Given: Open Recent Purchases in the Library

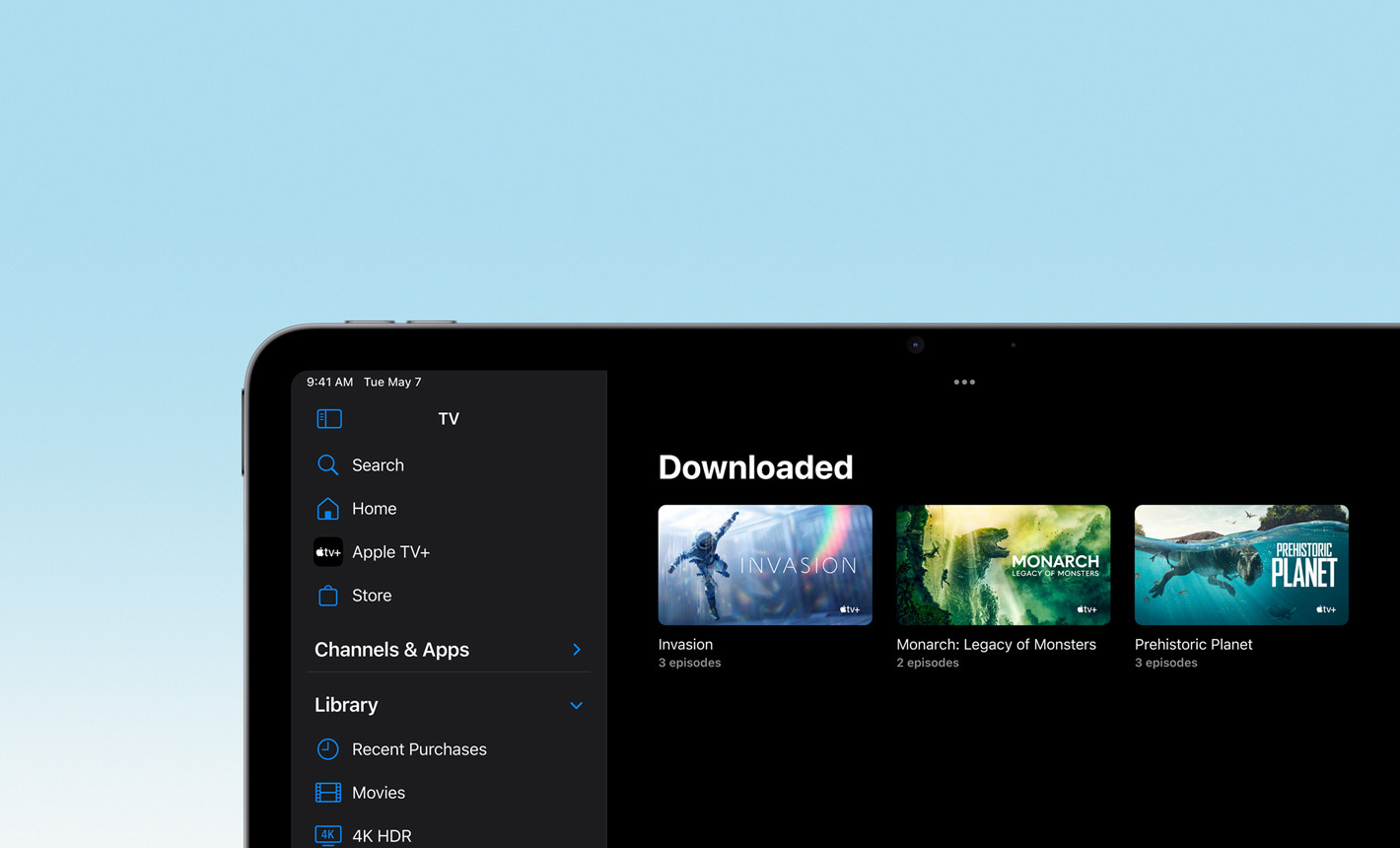Looking at the screenshot, I should point(449,749).
